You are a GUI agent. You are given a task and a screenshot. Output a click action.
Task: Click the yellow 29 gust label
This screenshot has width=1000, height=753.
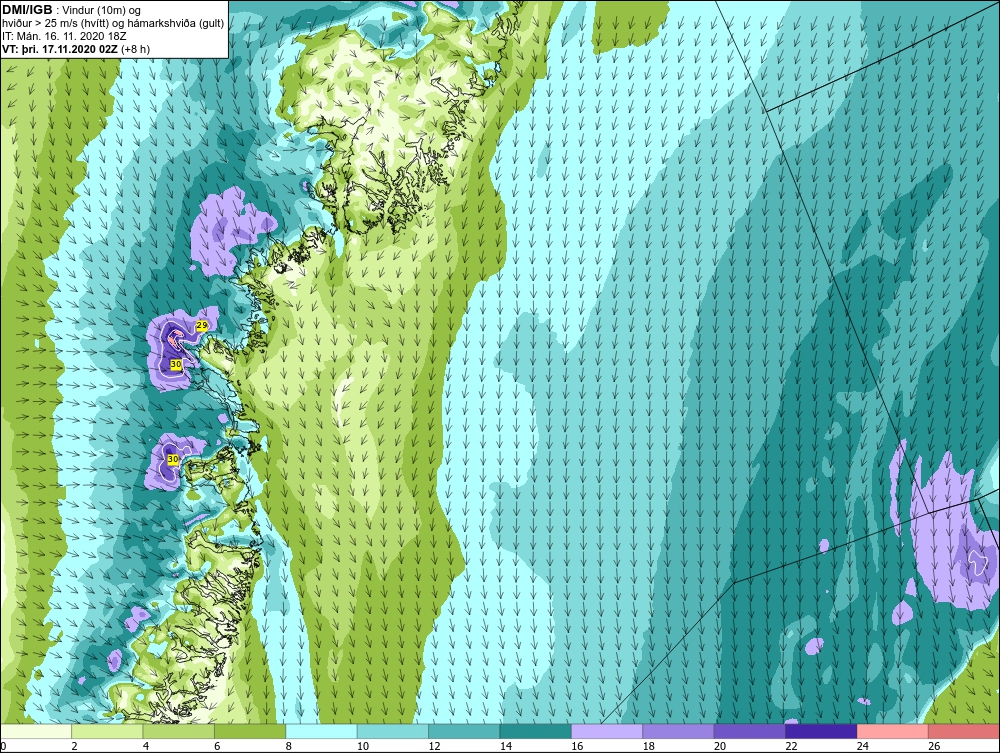pyautogui.click(x=202, y=326)
